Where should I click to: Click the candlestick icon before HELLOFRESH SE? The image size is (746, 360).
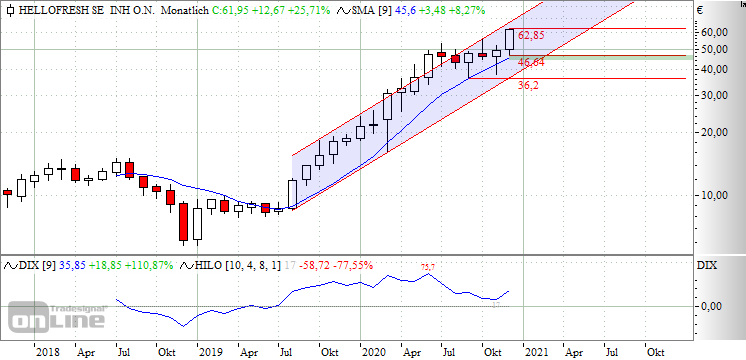(x=10, y=10)
